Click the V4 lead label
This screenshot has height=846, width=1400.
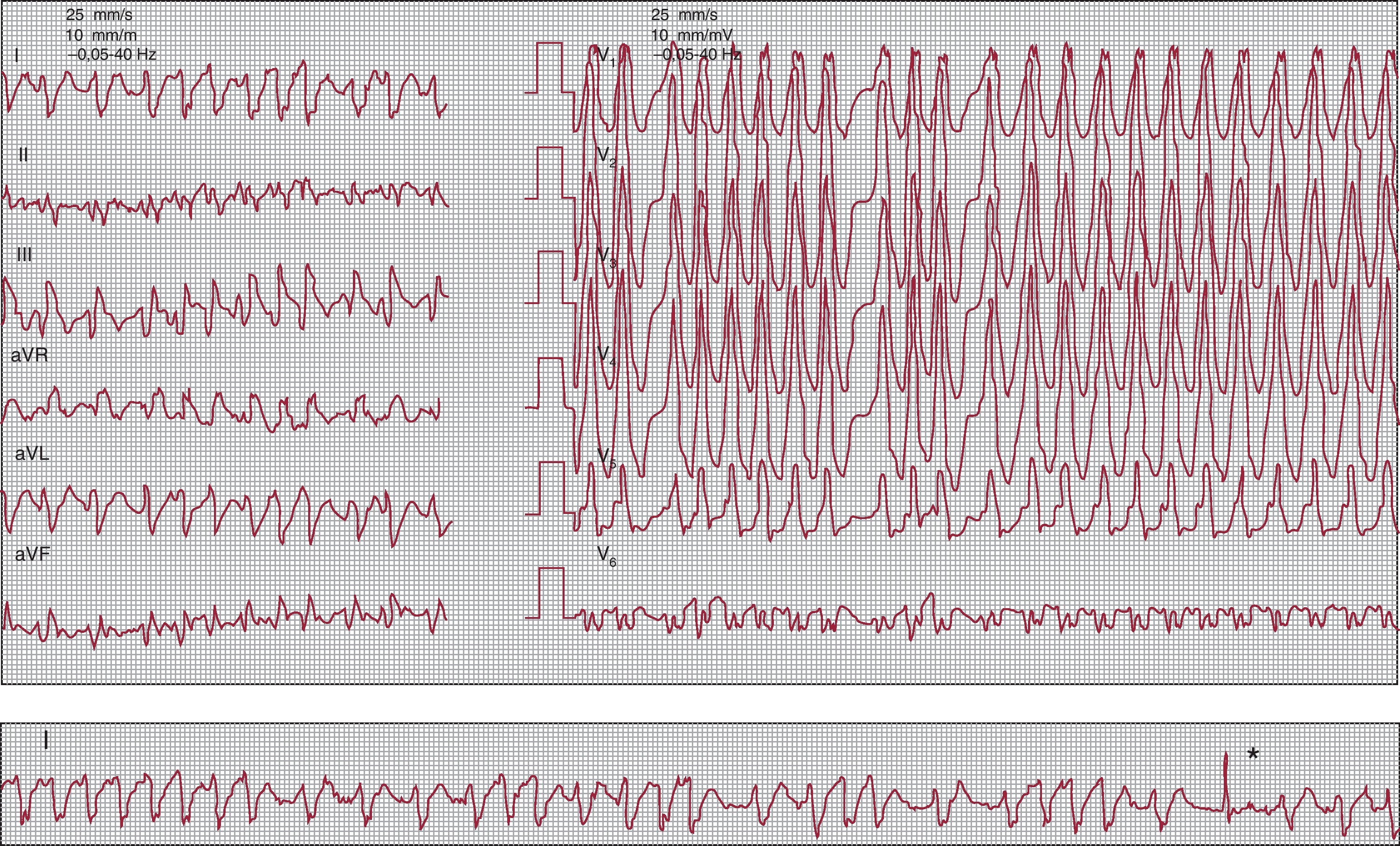(x=606, y=355)
